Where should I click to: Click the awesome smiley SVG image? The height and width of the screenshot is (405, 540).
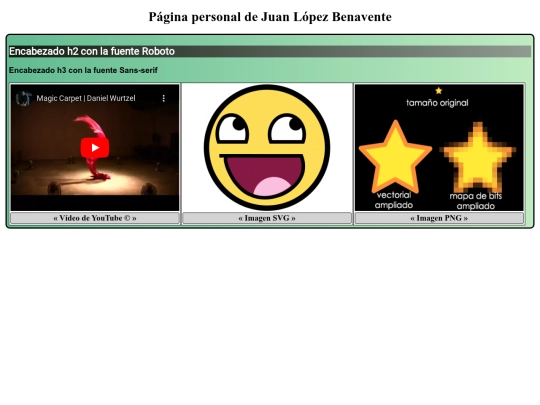pos(267,147)
